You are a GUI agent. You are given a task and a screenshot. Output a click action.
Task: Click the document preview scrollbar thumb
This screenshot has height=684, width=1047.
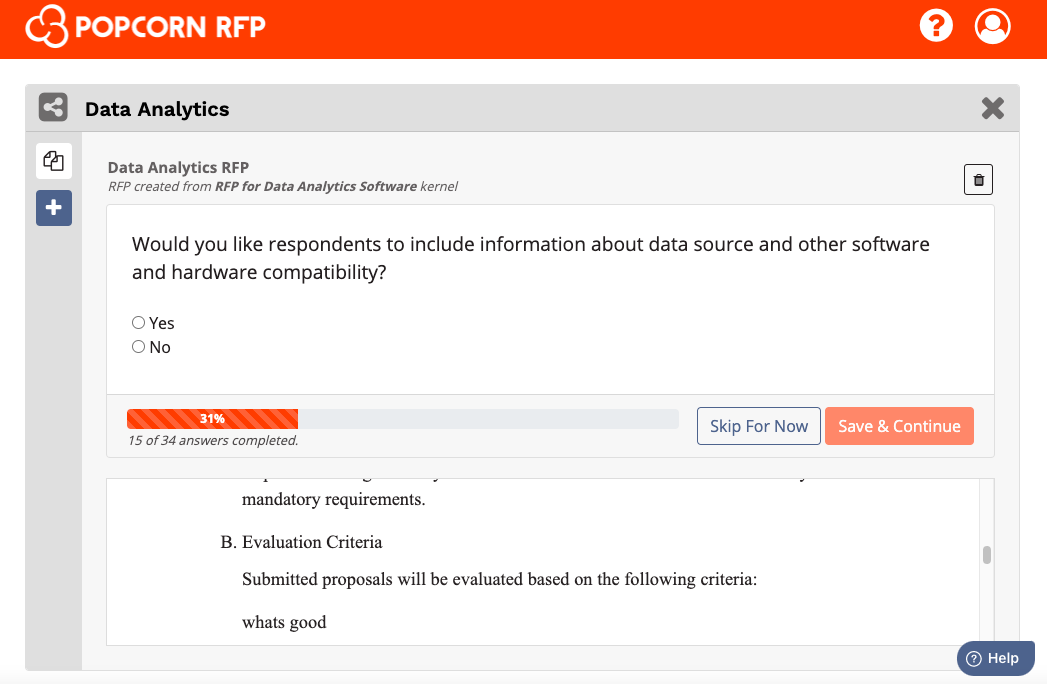987,555
